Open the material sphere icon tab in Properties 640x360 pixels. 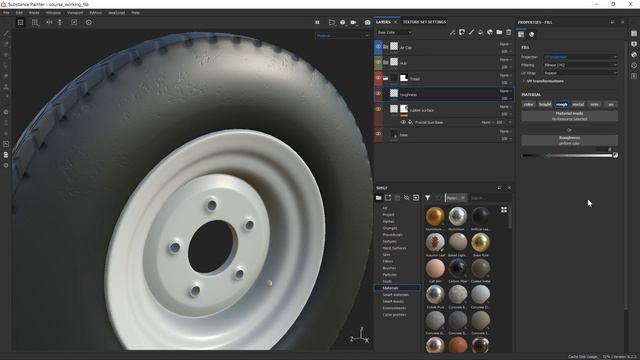(531, 35)
